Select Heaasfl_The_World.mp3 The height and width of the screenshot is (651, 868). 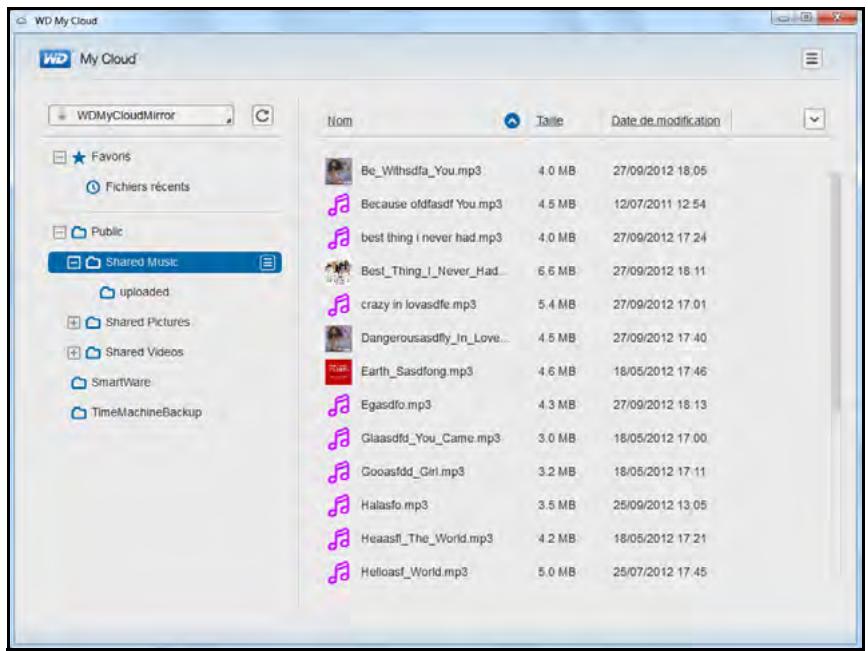(x=427, y=539)
